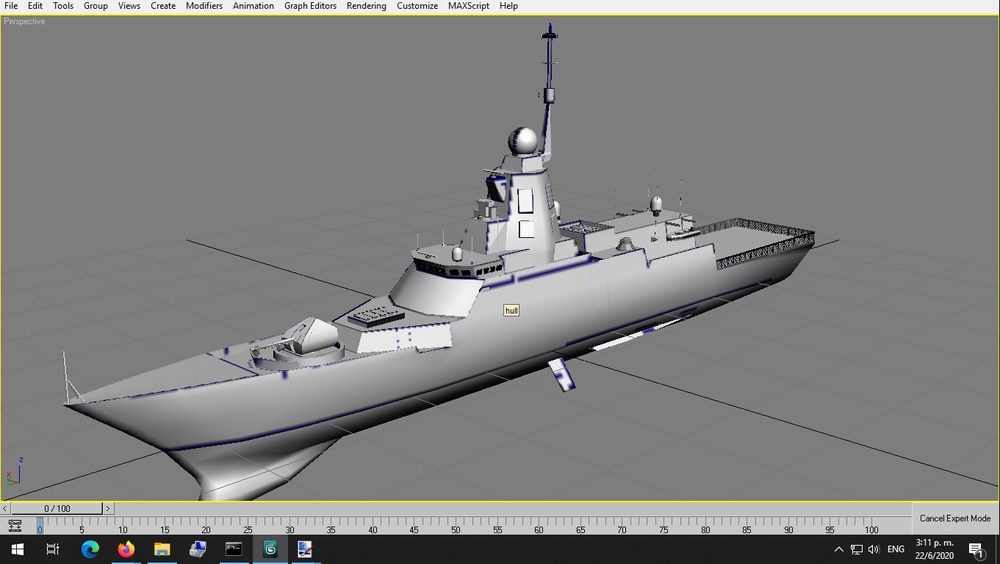Image resolution: width=1000 pixels, height=564 pixels.
Task: Open the Graph Editors menu
Action: [310, 6]
